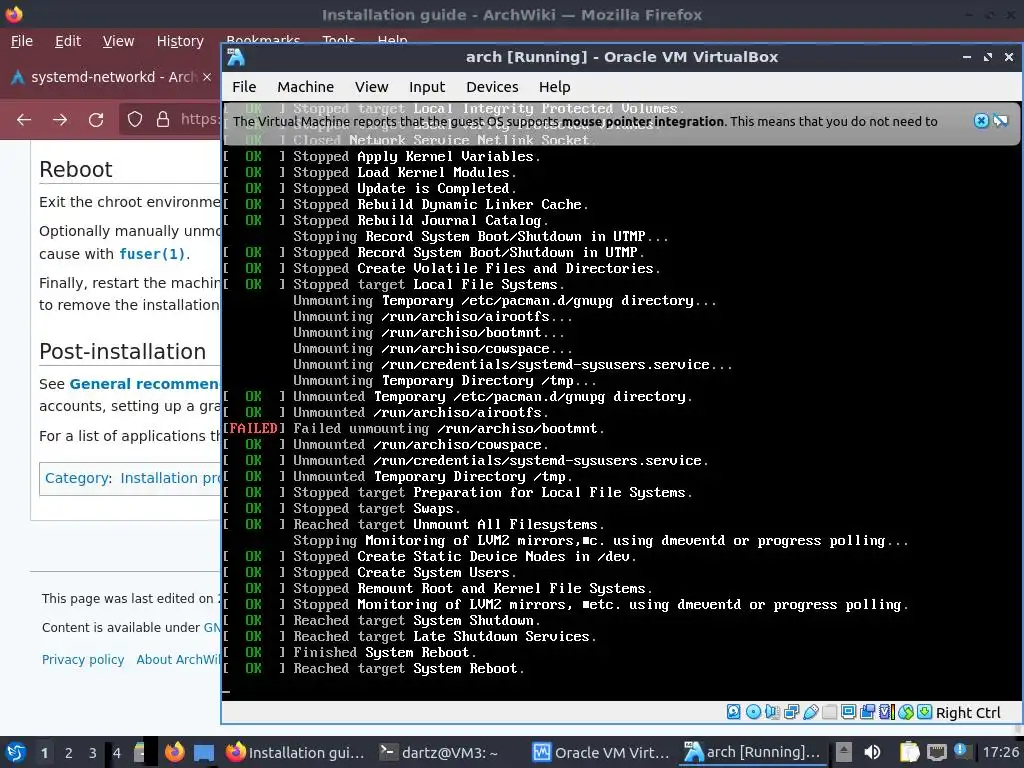Image resolution: width=1024 pixels, height=768 pixels.
Task: Click the show desktop icon on taskbar
Action: (x=204, y=753)
